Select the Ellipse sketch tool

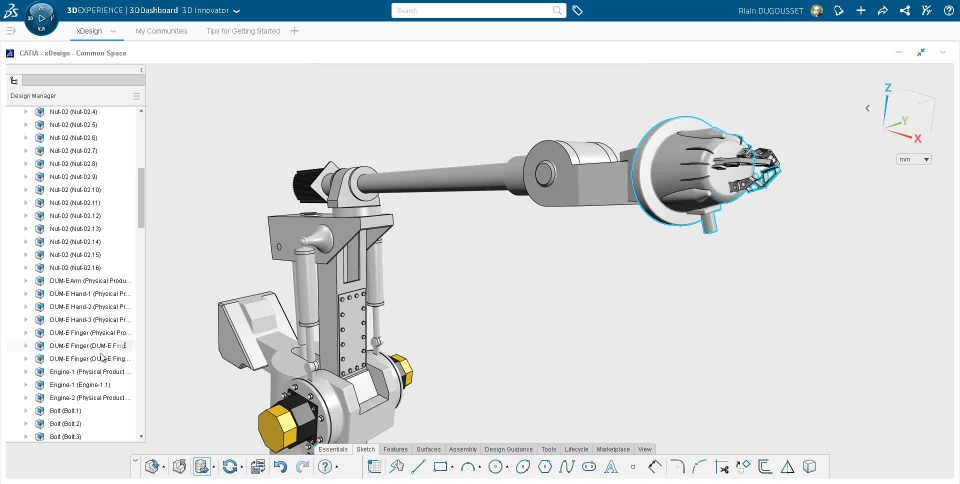coord(523,467)
